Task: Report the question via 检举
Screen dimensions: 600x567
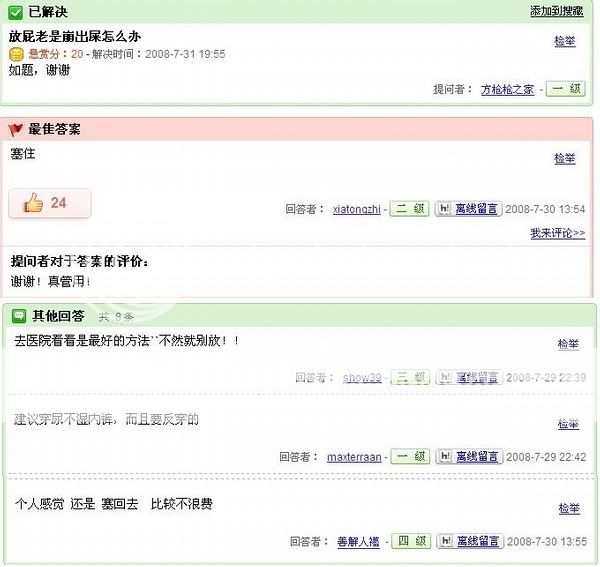Action: tap(565, 41)
